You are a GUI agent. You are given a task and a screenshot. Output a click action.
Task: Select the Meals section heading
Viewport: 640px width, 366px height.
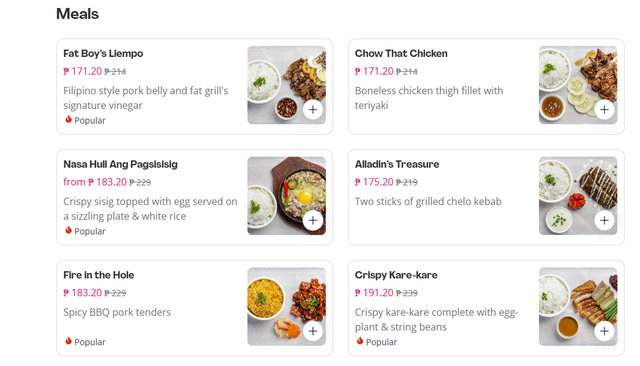[x=77, y=14]
